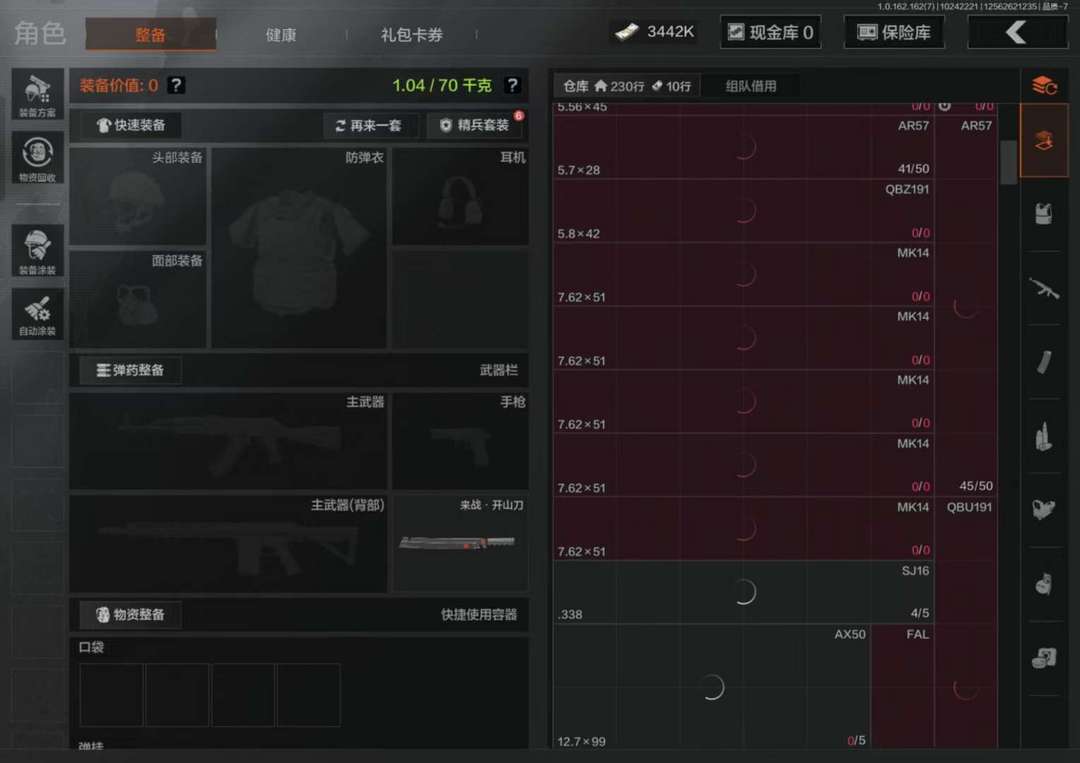Click the 装备价值 help question mark
1080x763 pixels.
coord(176,85)
